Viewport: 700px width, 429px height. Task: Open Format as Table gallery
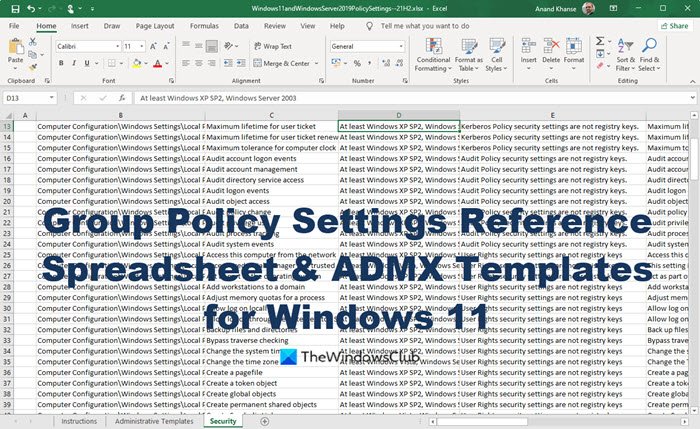click(x=468, y=55)
